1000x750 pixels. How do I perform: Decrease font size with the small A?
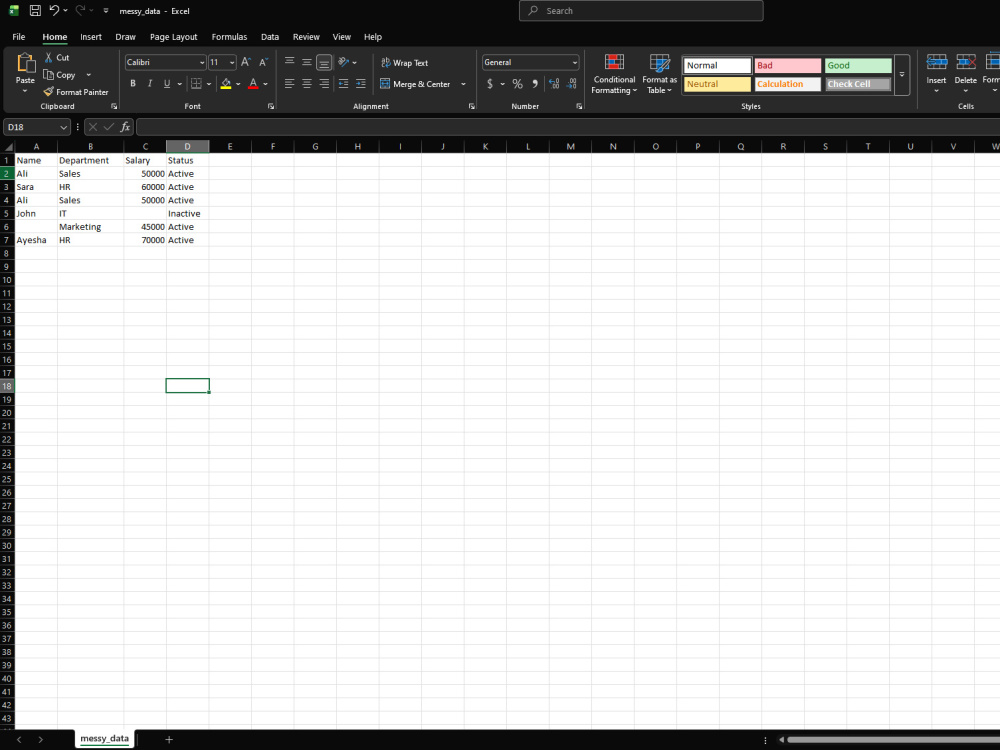pyautogui.click(x=263, y=62)
